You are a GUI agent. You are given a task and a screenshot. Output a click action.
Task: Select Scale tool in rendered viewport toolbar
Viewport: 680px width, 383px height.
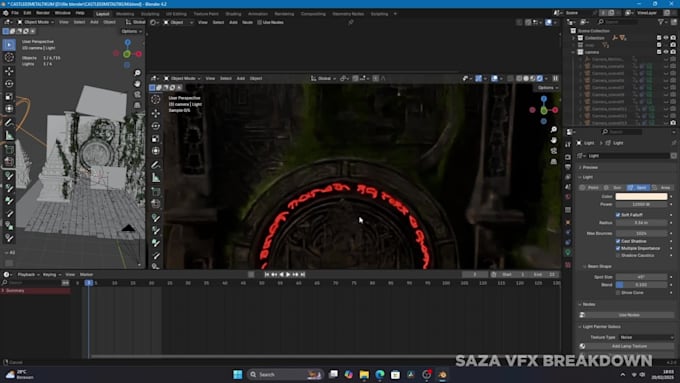tap(156, 138)
